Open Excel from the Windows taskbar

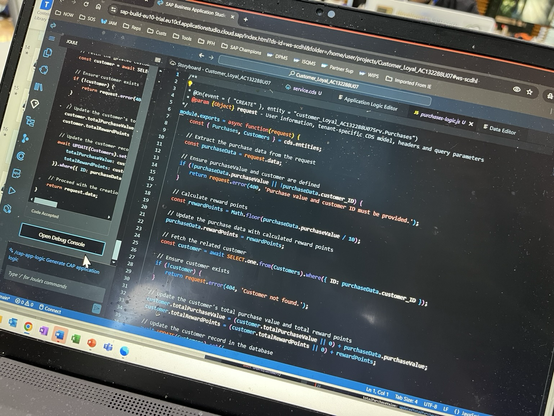point(75,339)
